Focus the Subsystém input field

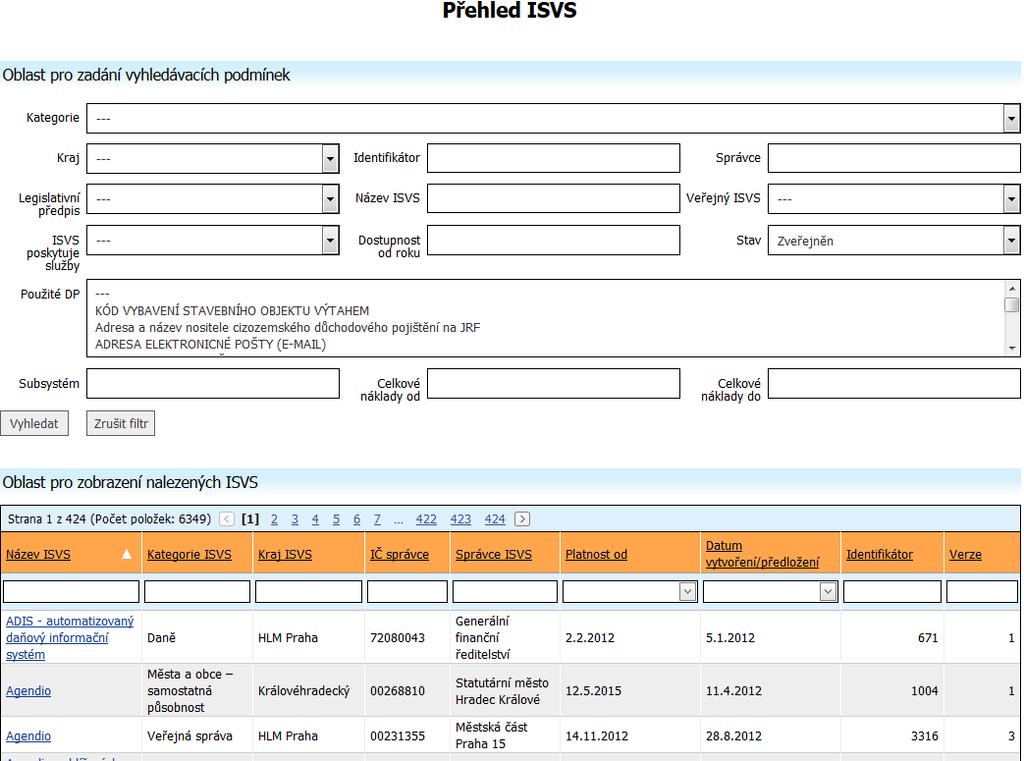(213, 383)
